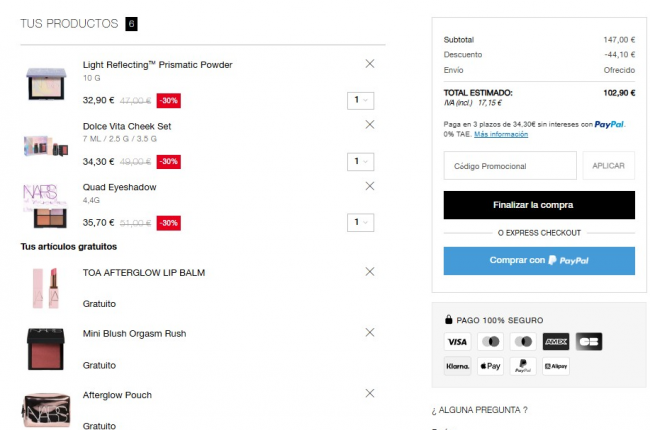This screenshot has height=430, width=650.
Task: Remove Mini Blush Orgasm Rush gift
Action: point(370,332)
